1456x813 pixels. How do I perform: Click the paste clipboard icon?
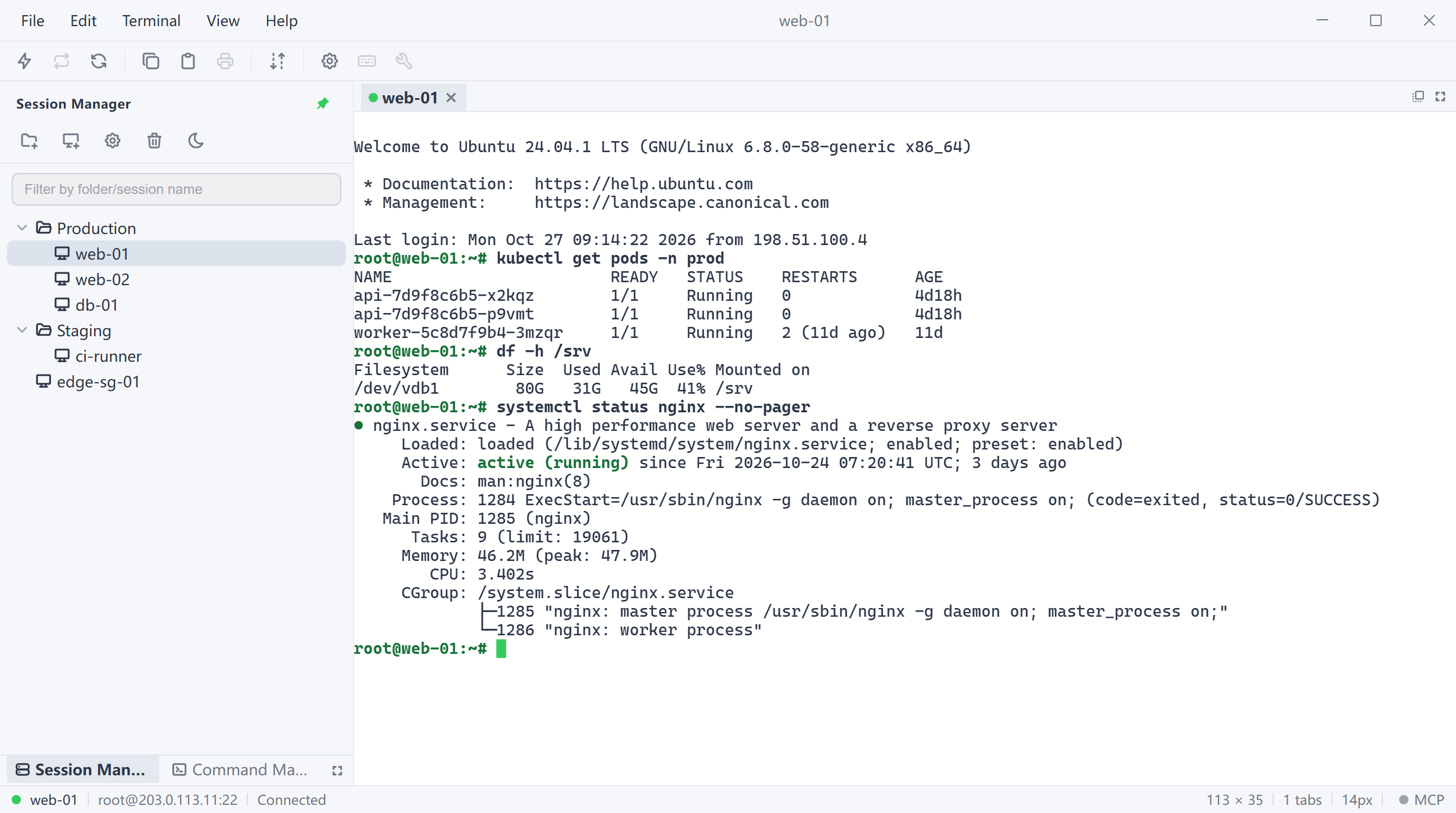tap(188, 61)
